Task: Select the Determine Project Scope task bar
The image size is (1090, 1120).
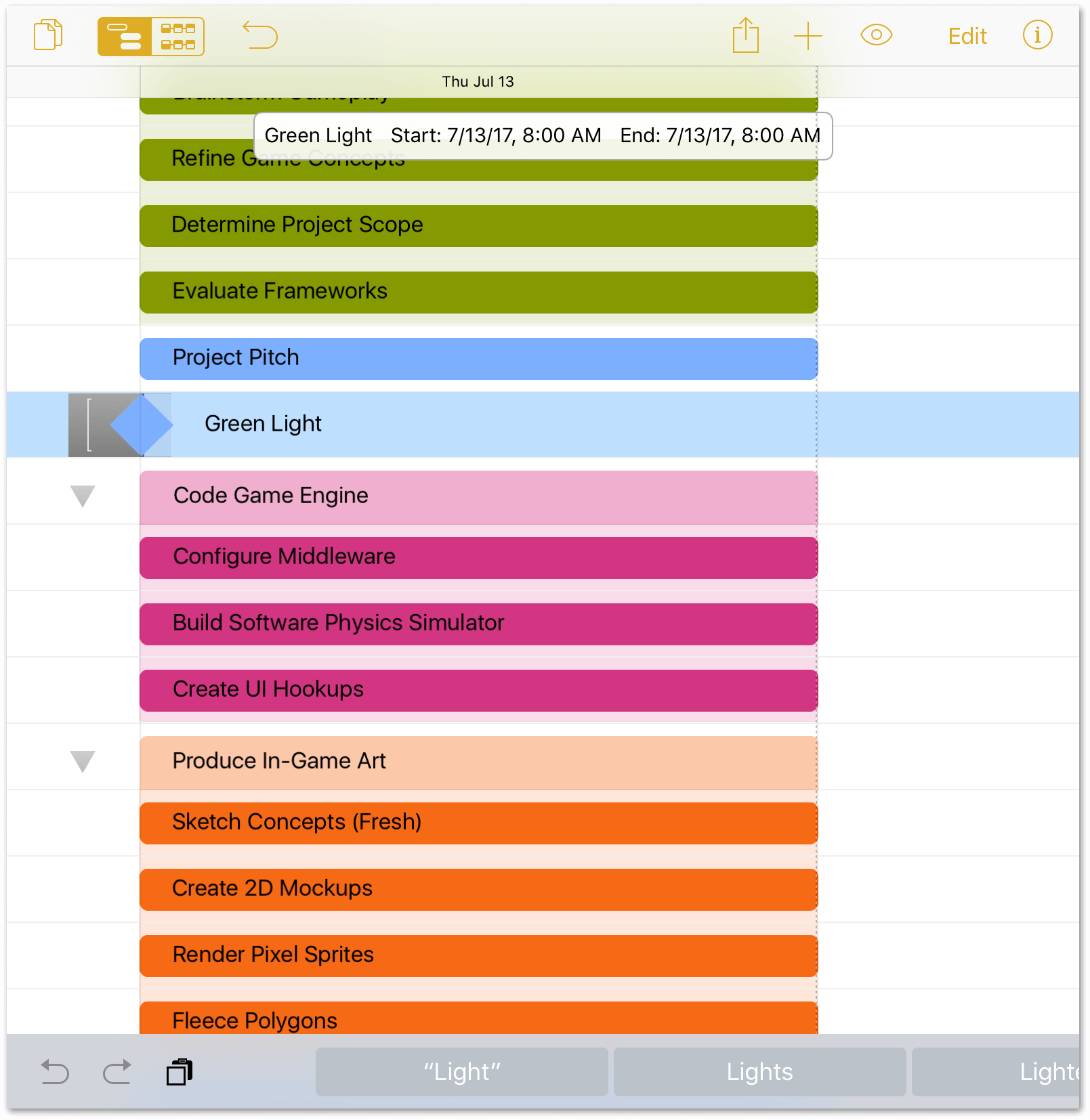Action: click(478, 225)
